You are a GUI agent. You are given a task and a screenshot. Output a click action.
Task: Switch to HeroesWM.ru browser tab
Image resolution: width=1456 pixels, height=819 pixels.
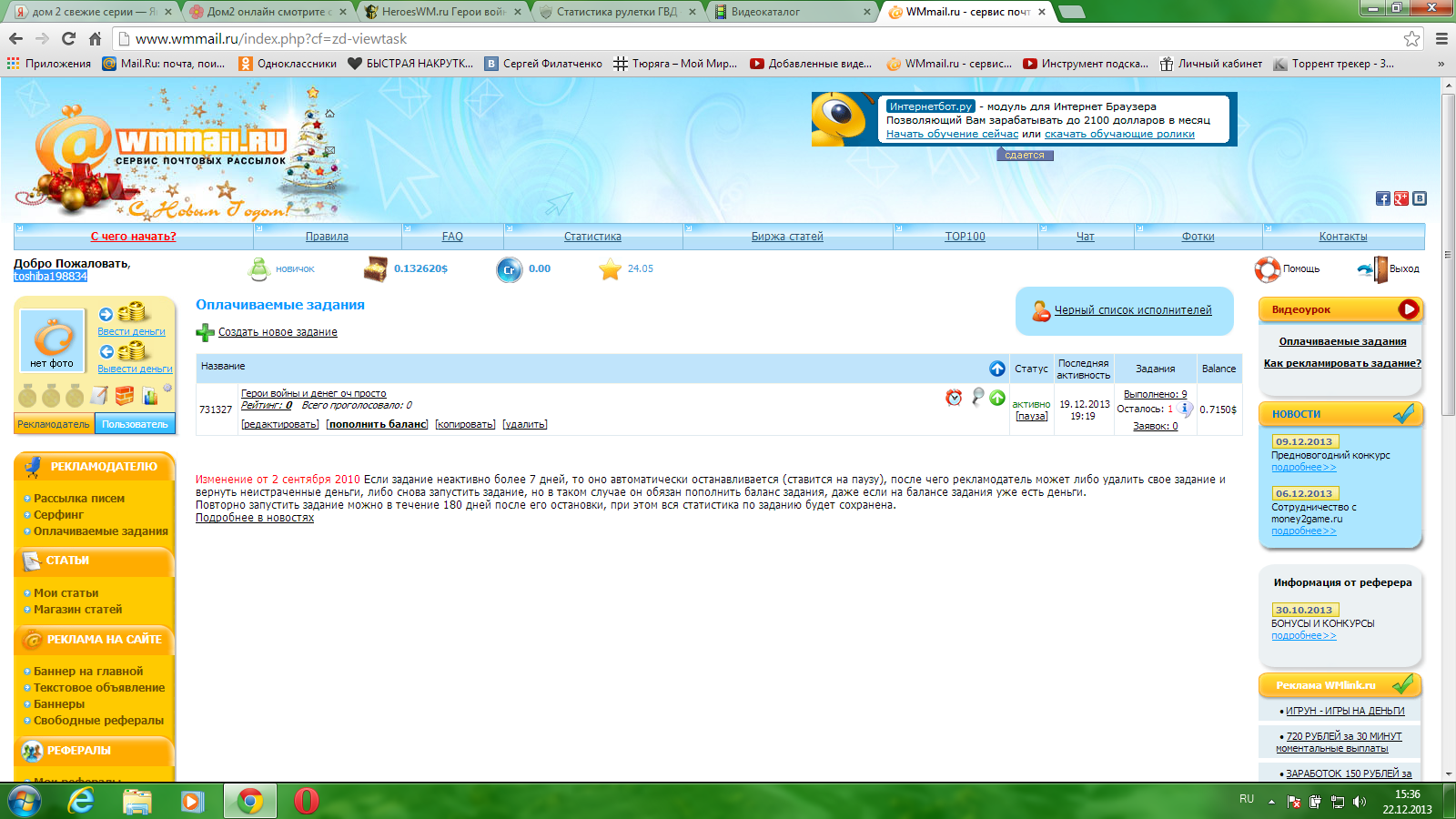point(443,12)
